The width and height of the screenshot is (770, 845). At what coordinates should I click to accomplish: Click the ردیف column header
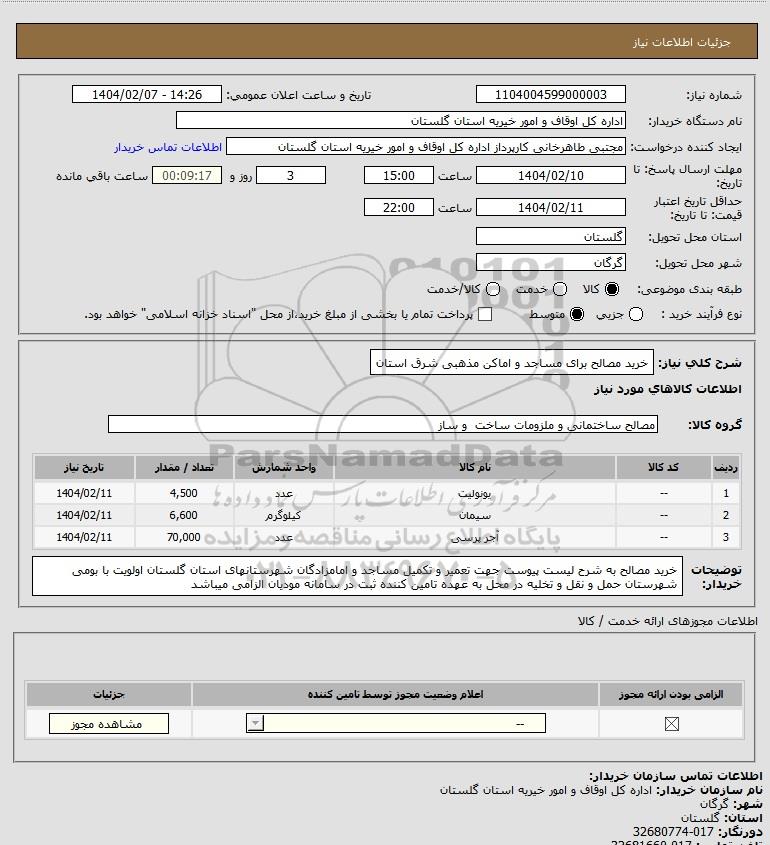tap(726, 467)
